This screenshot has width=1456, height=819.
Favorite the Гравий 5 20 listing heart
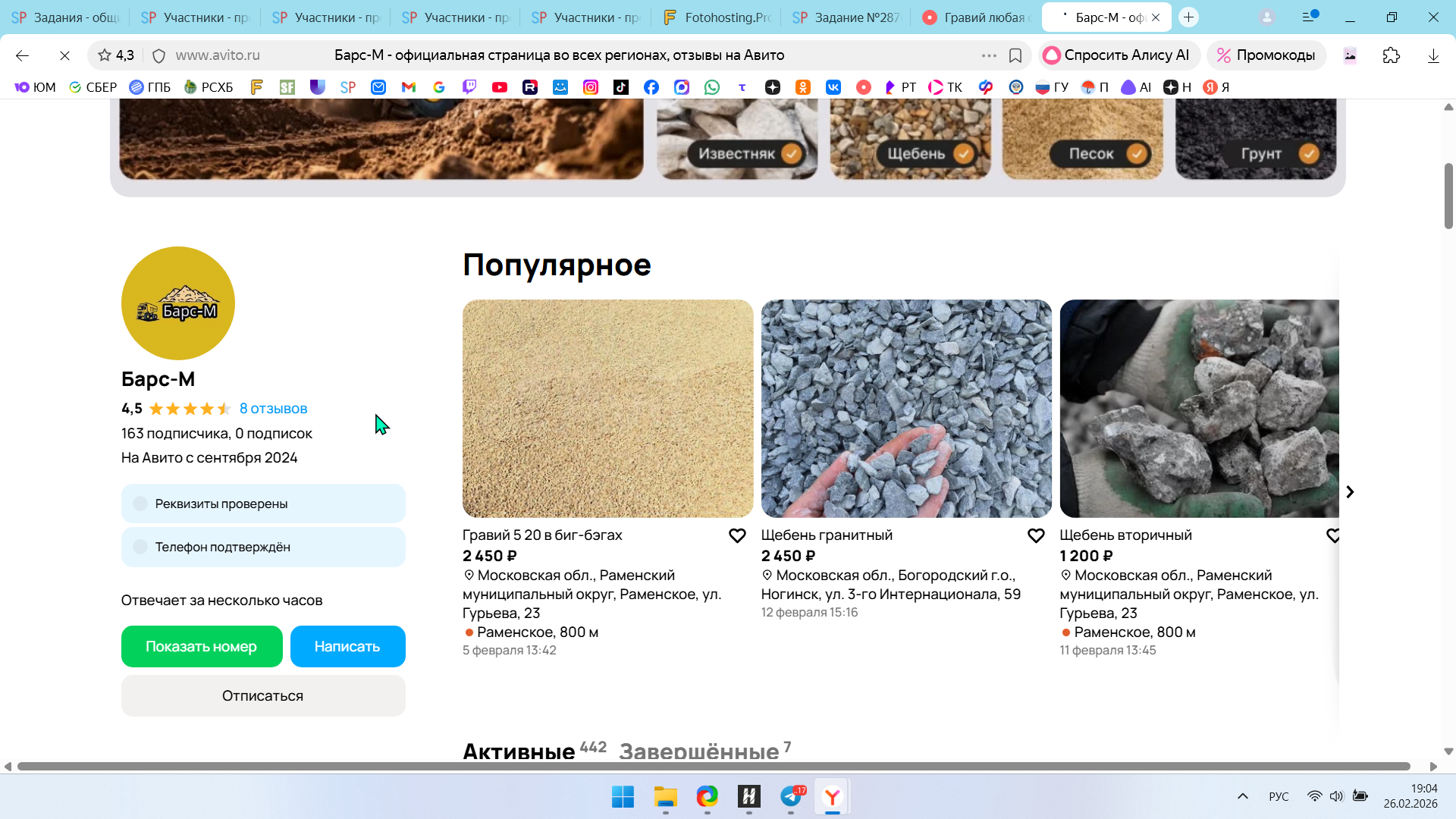point(737,535)
